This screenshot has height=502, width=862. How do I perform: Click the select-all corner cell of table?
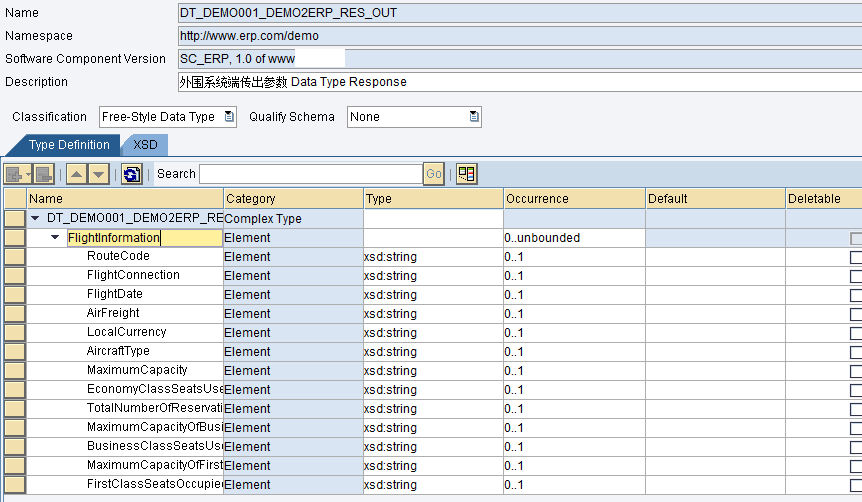(15, 198)
